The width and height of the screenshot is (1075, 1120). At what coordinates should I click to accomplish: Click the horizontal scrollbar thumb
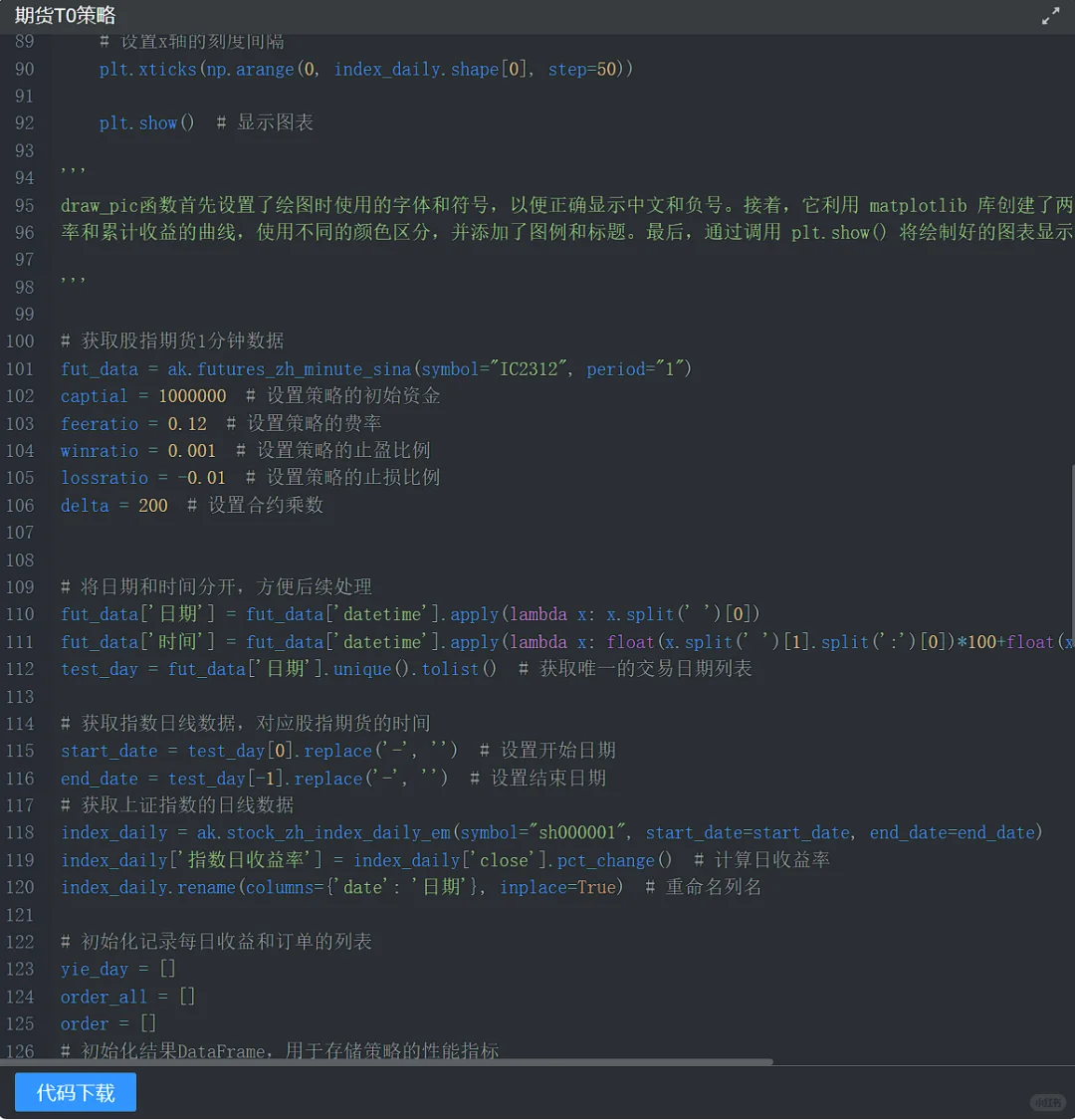pyautogui.click(x=386, y=1062)
